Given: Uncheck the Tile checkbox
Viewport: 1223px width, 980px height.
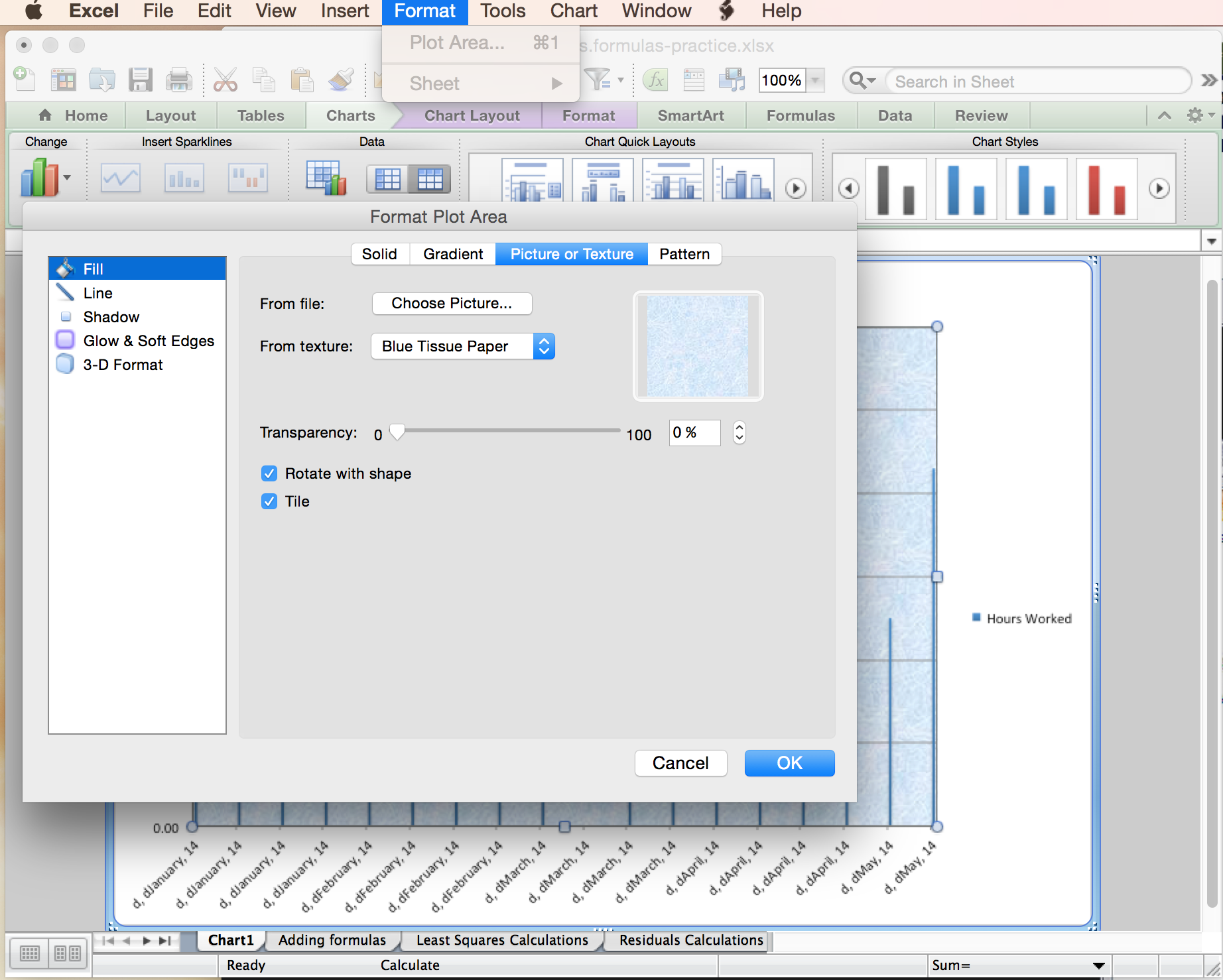Looking at the screenshot, I should (269, 501).
